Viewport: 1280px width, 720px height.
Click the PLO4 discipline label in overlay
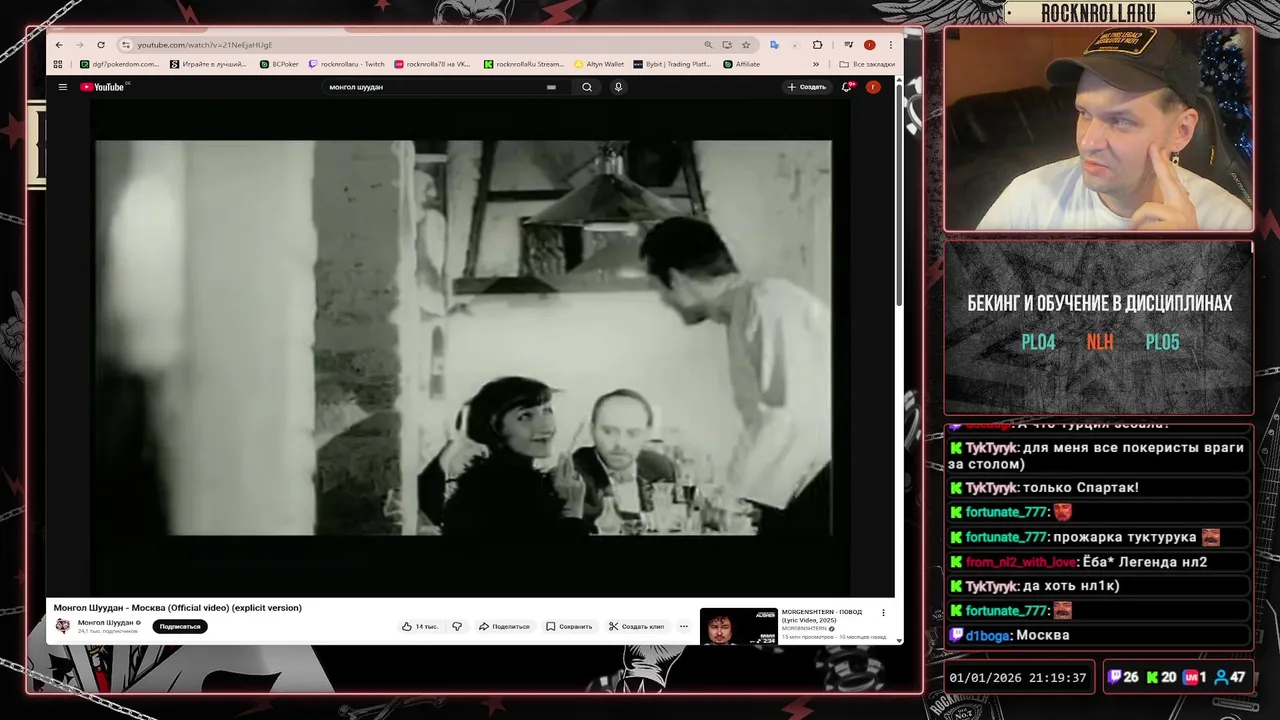coord(1038,342)
